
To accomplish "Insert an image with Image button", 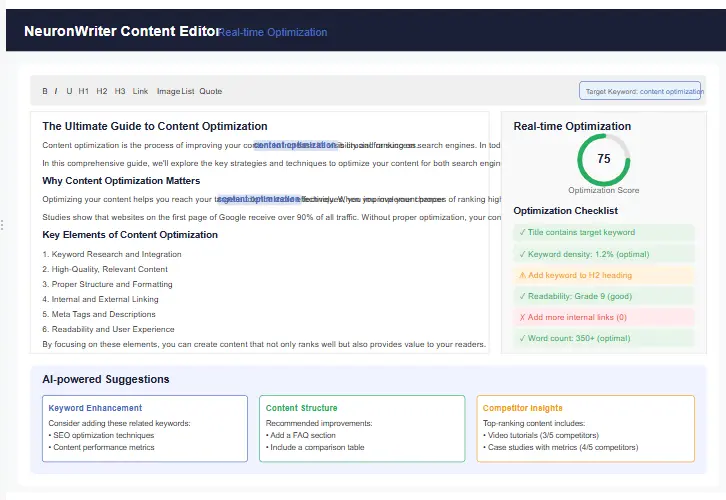I will (x=169, y=91).
